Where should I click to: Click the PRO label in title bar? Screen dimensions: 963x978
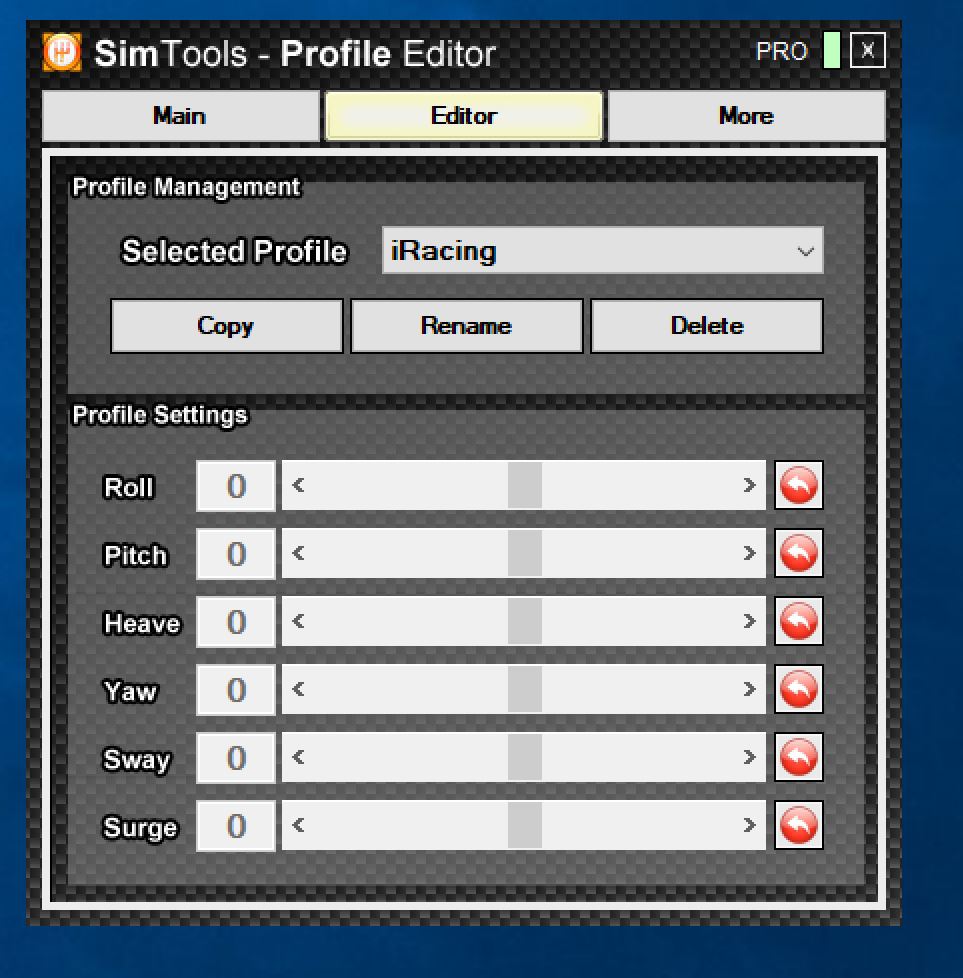click(782, 52)
